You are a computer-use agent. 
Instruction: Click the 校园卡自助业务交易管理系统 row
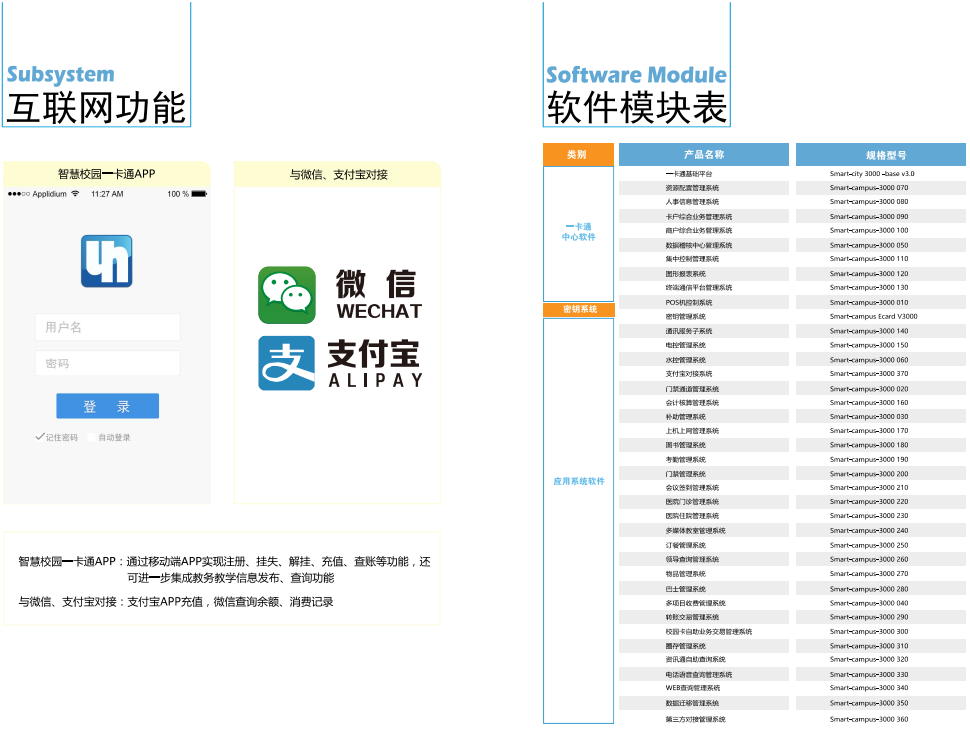tap(704, 632)
